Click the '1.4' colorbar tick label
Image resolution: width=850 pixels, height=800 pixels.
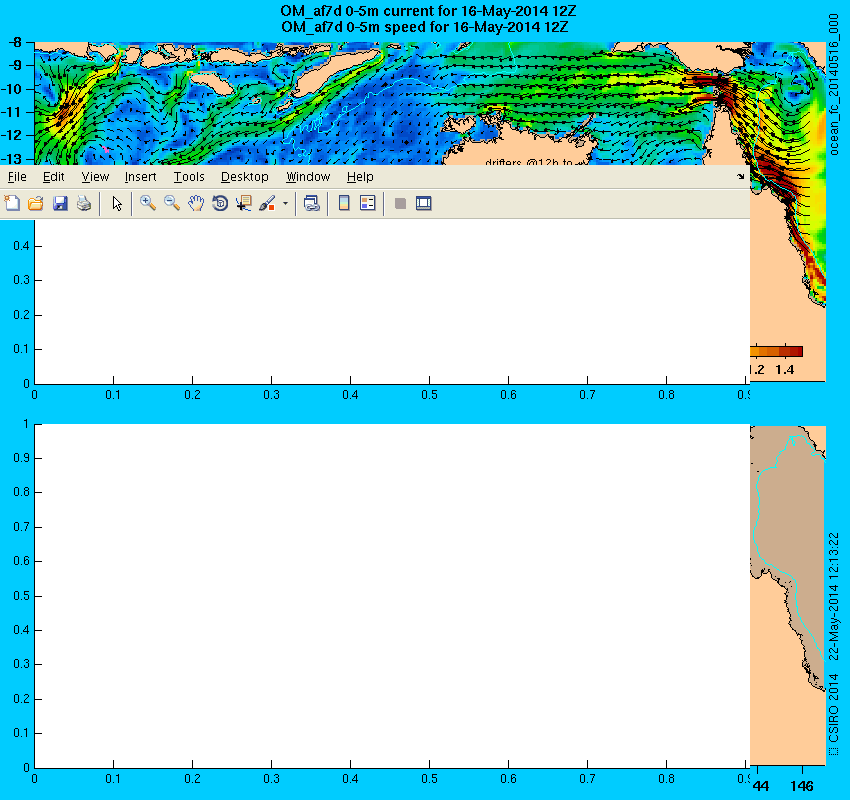click(784, 370)
